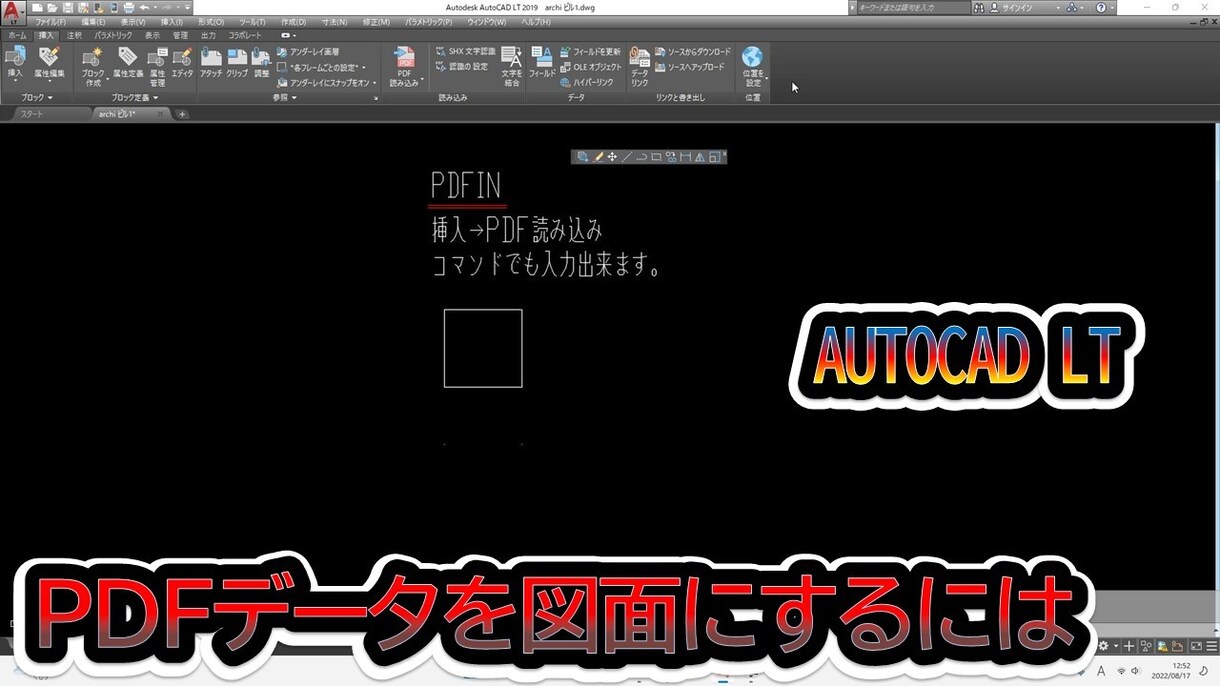Viewport: 1220px width, 686px height.
Task: Click the Attach (アタッチ) reference icon
Action: [x=211, y=60]
